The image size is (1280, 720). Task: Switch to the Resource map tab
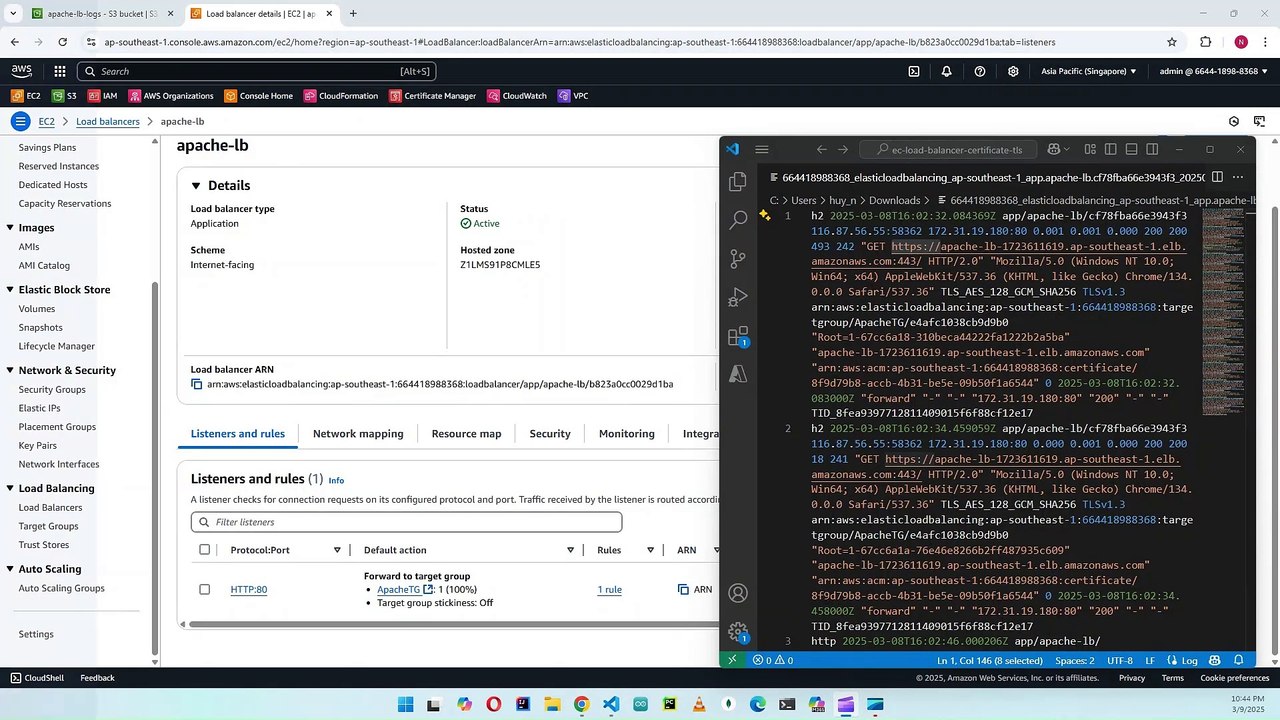point(466,434)
